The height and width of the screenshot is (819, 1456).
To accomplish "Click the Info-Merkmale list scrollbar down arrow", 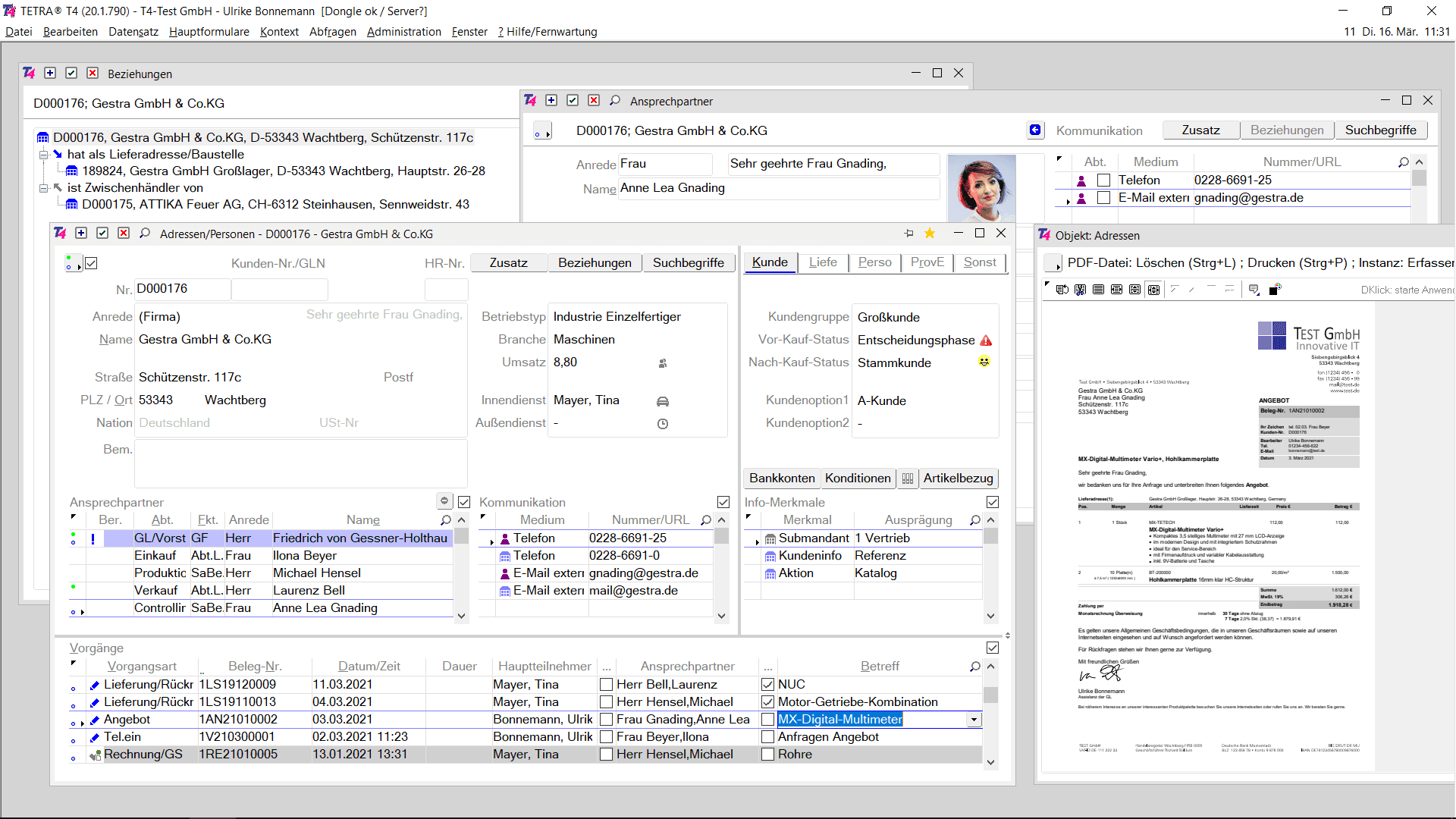I will [990, 616].
